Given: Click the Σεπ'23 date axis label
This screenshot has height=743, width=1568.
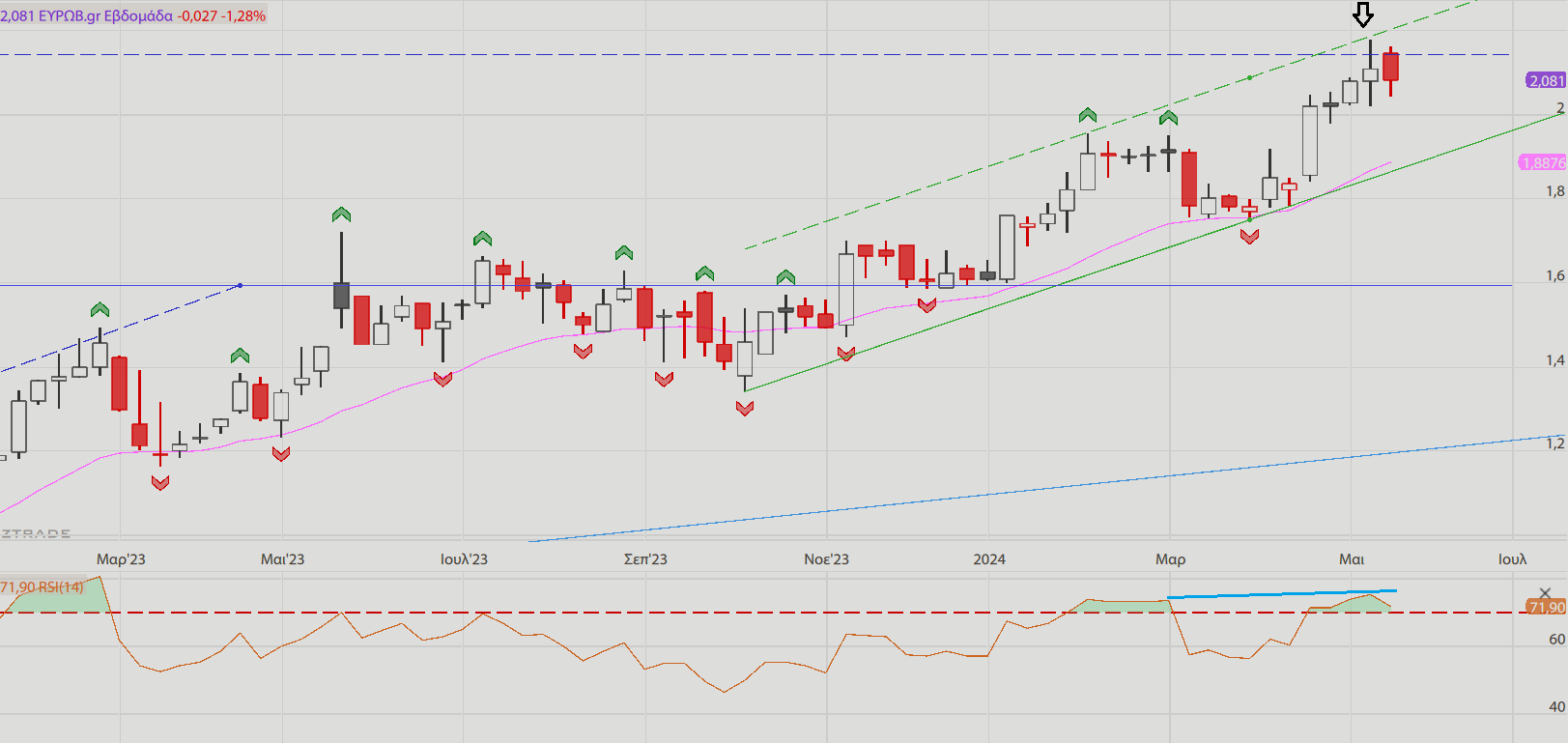Looking at the screenshot, I should click(x=645, y=559).
